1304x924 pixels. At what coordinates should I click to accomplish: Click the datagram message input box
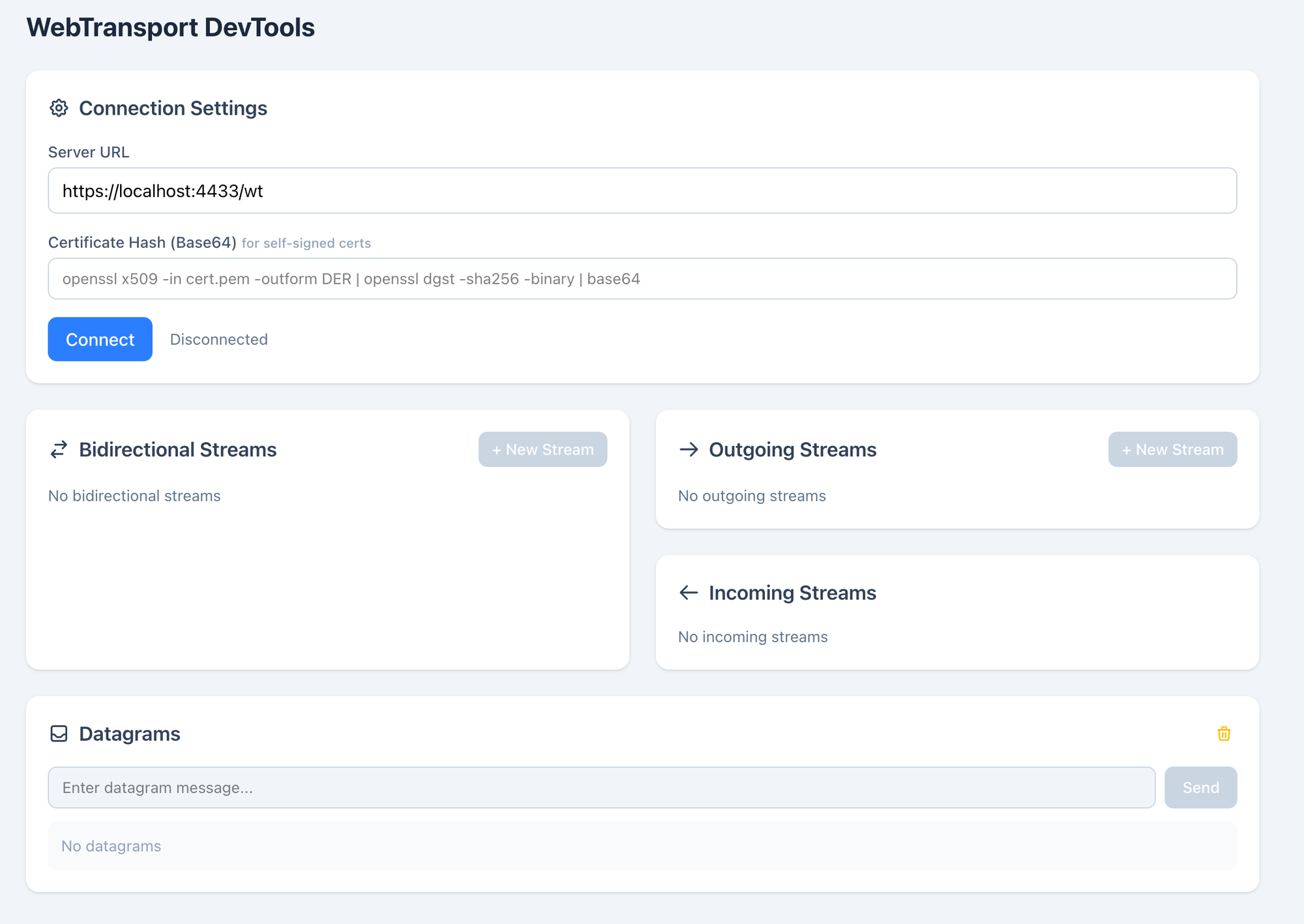pyautogui.click(x=601, y=788)
